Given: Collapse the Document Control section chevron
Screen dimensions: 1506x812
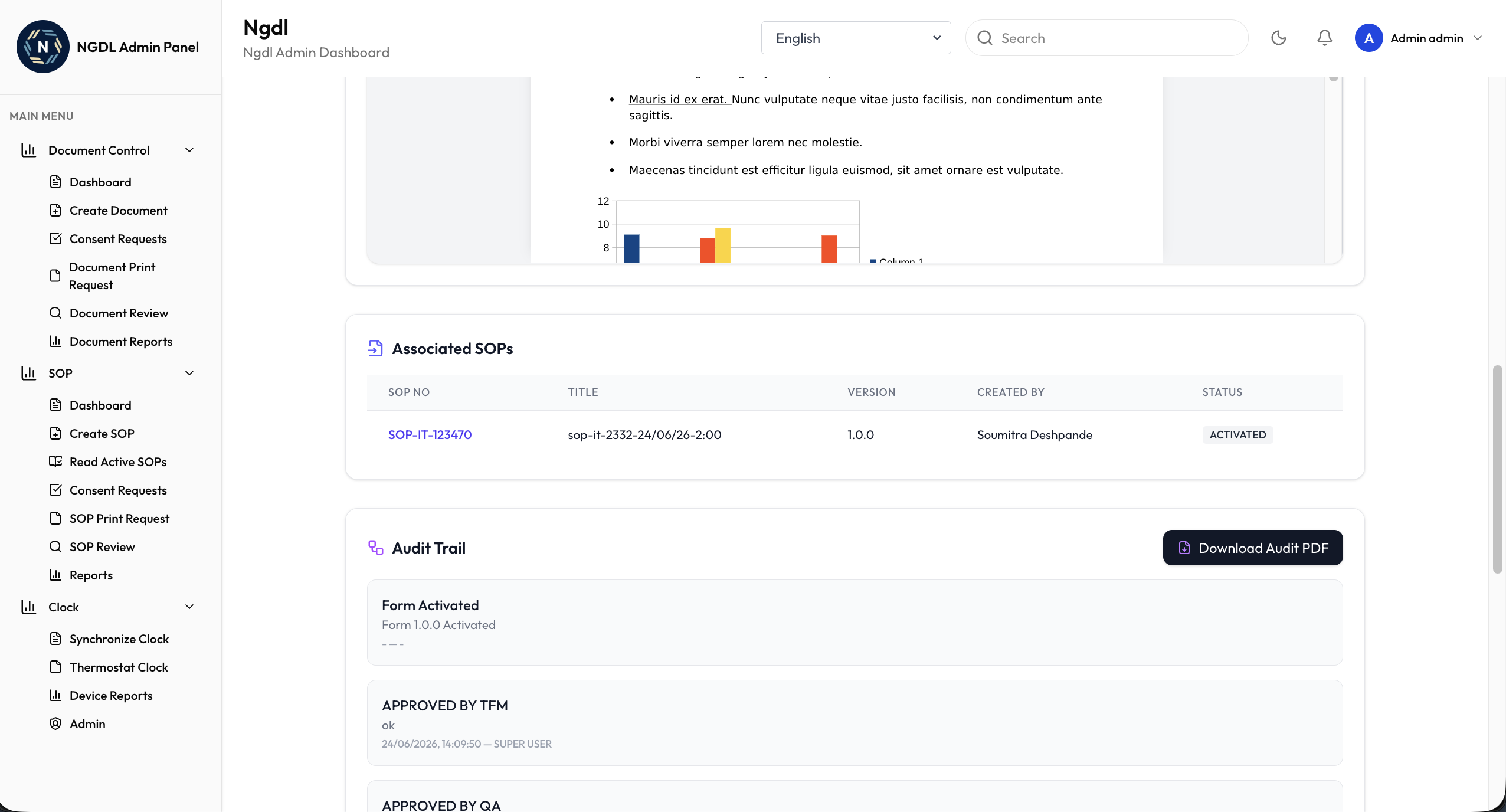Looking at the screenshot, I should [x=189, y=150].
